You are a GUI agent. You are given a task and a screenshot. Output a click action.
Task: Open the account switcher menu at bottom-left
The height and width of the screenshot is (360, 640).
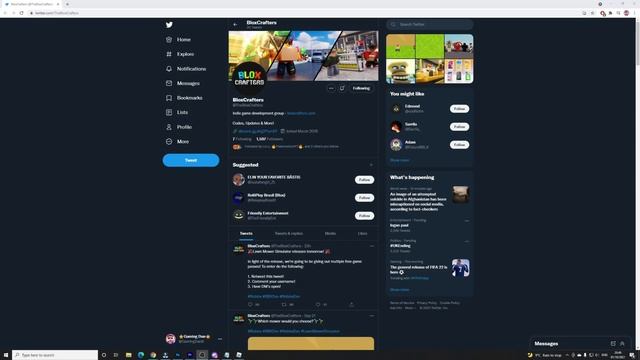(194, 338)
